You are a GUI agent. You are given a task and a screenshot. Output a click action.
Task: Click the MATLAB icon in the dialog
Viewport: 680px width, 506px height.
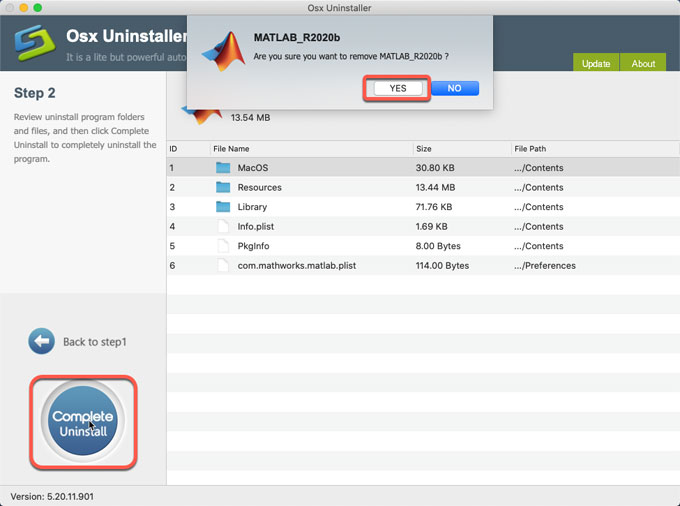coord(224,51)
